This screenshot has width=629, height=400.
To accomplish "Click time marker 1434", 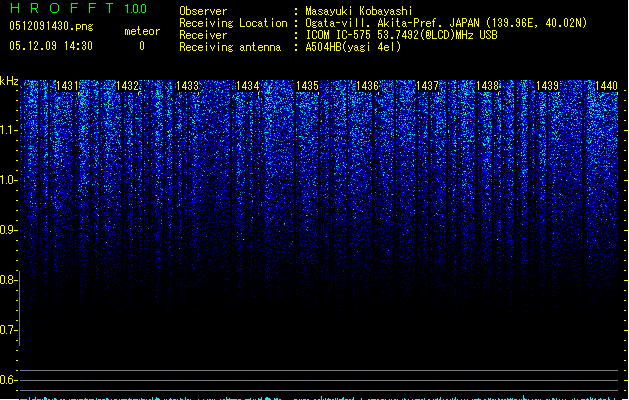I will pyautogui.click(x=248, y=86).
